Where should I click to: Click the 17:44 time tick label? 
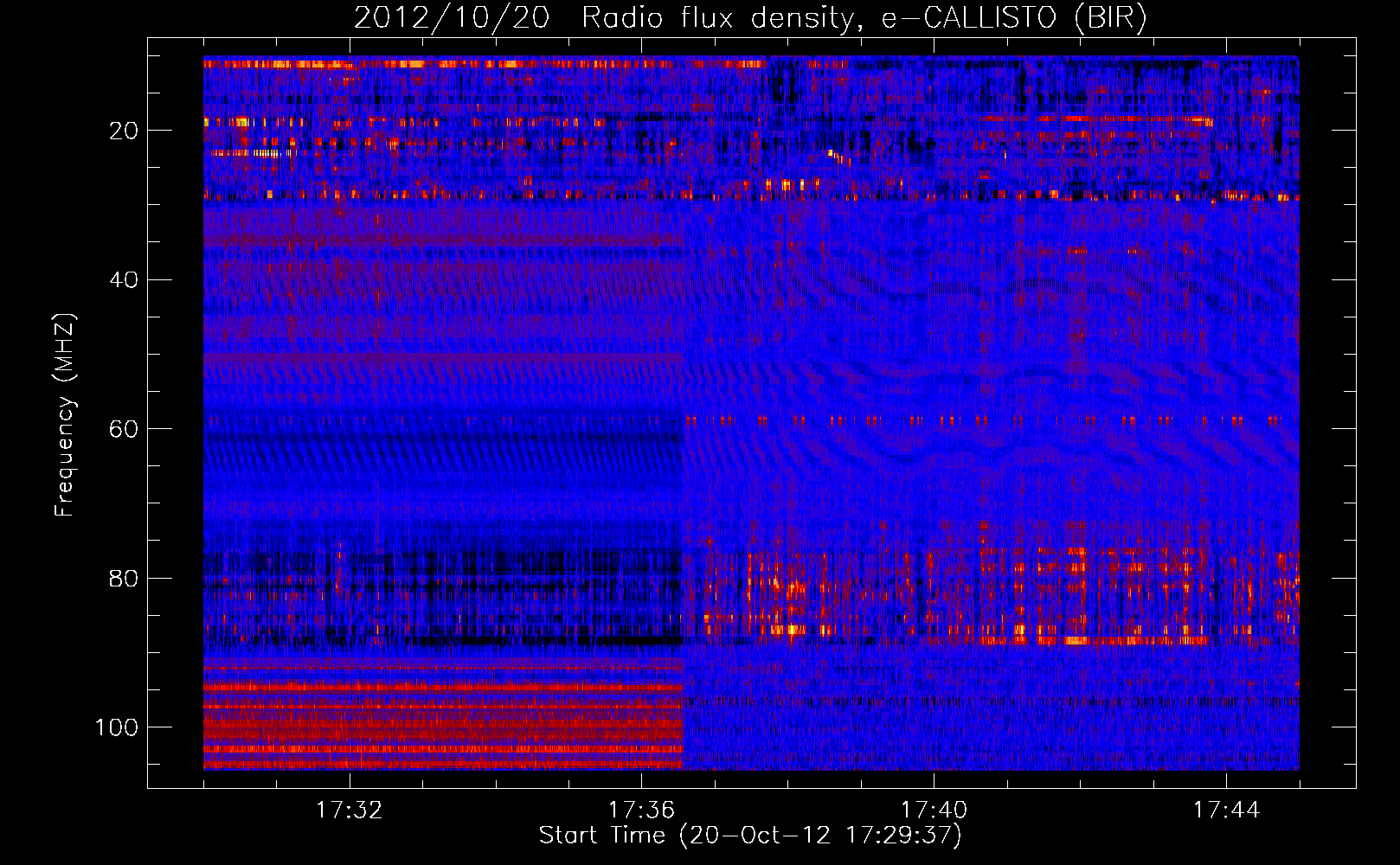[1226, 810]
